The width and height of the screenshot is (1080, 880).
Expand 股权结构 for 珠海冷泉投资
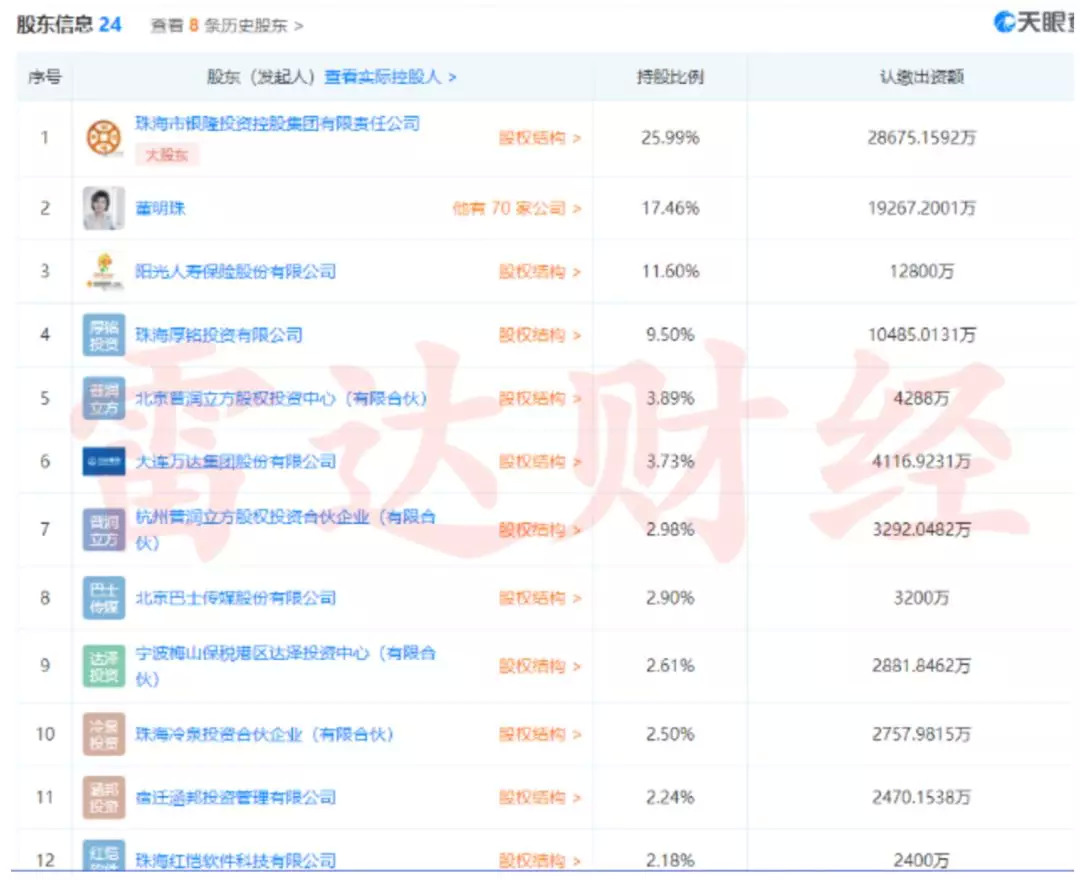click(x=540, y=734)
